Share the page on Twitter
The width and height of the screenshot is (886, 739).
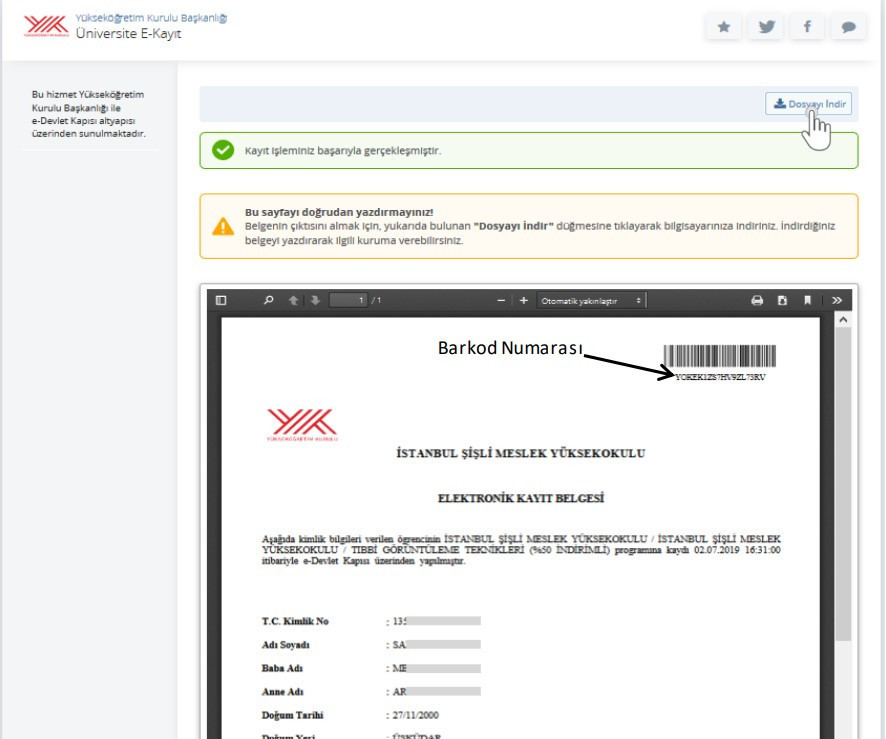766,27
